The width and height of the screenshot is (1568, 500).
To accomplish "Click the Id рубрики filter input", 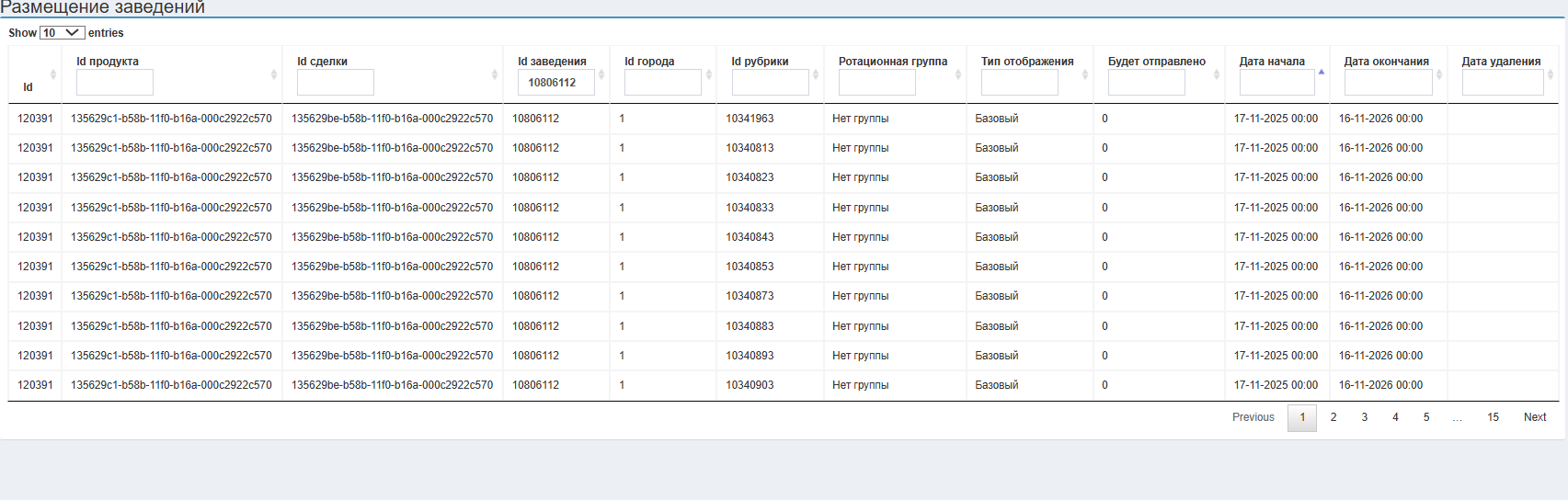I will pos(770,83).
